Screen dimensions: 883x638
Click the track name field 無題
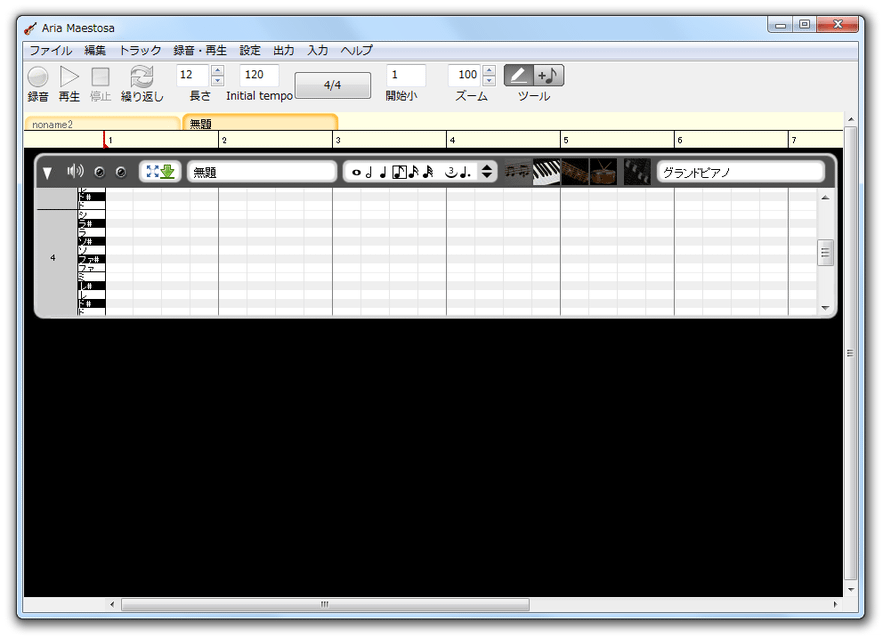pos(261,172)
